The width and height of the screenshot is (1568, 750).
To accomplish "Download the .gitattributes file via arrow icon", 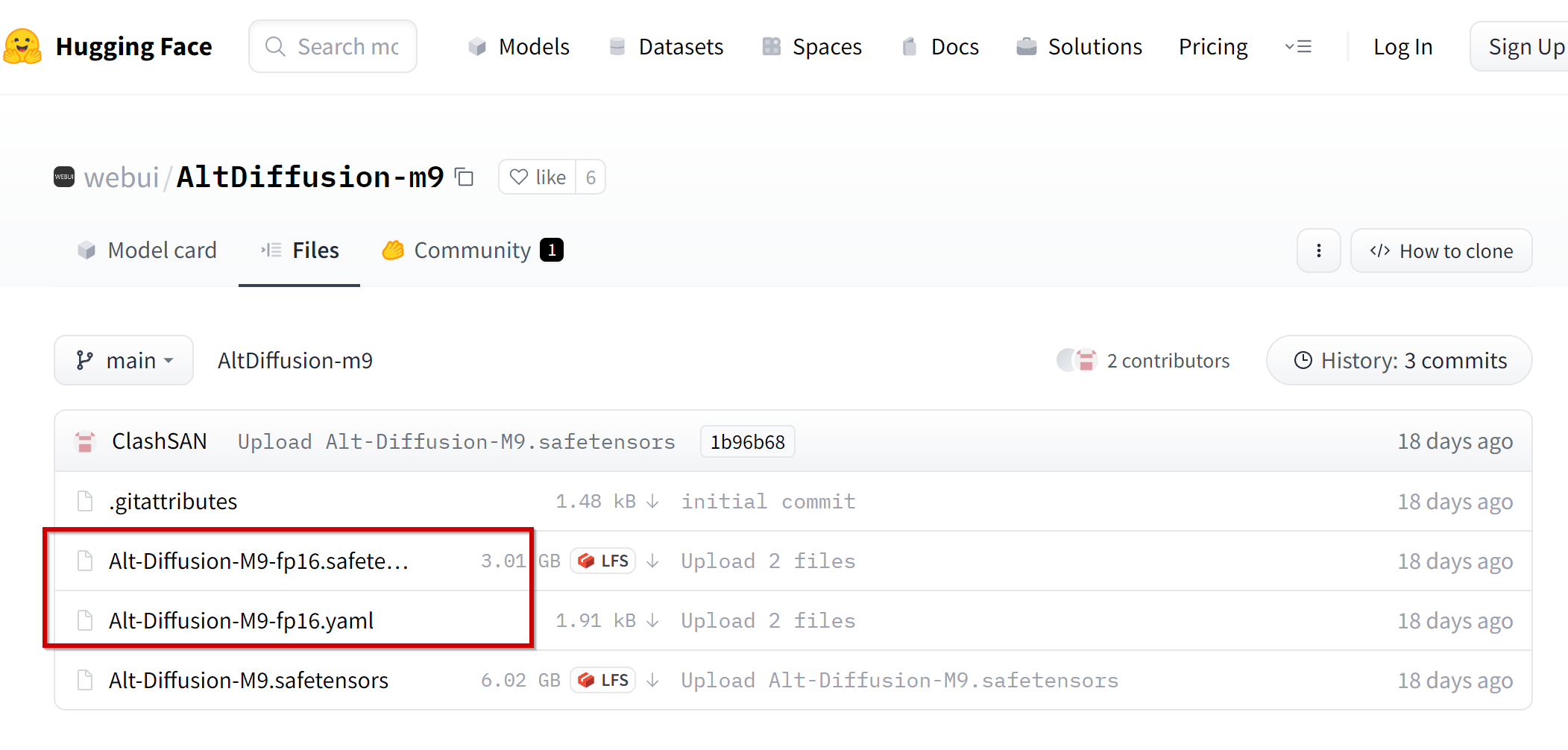I will (x=652, y=501).
